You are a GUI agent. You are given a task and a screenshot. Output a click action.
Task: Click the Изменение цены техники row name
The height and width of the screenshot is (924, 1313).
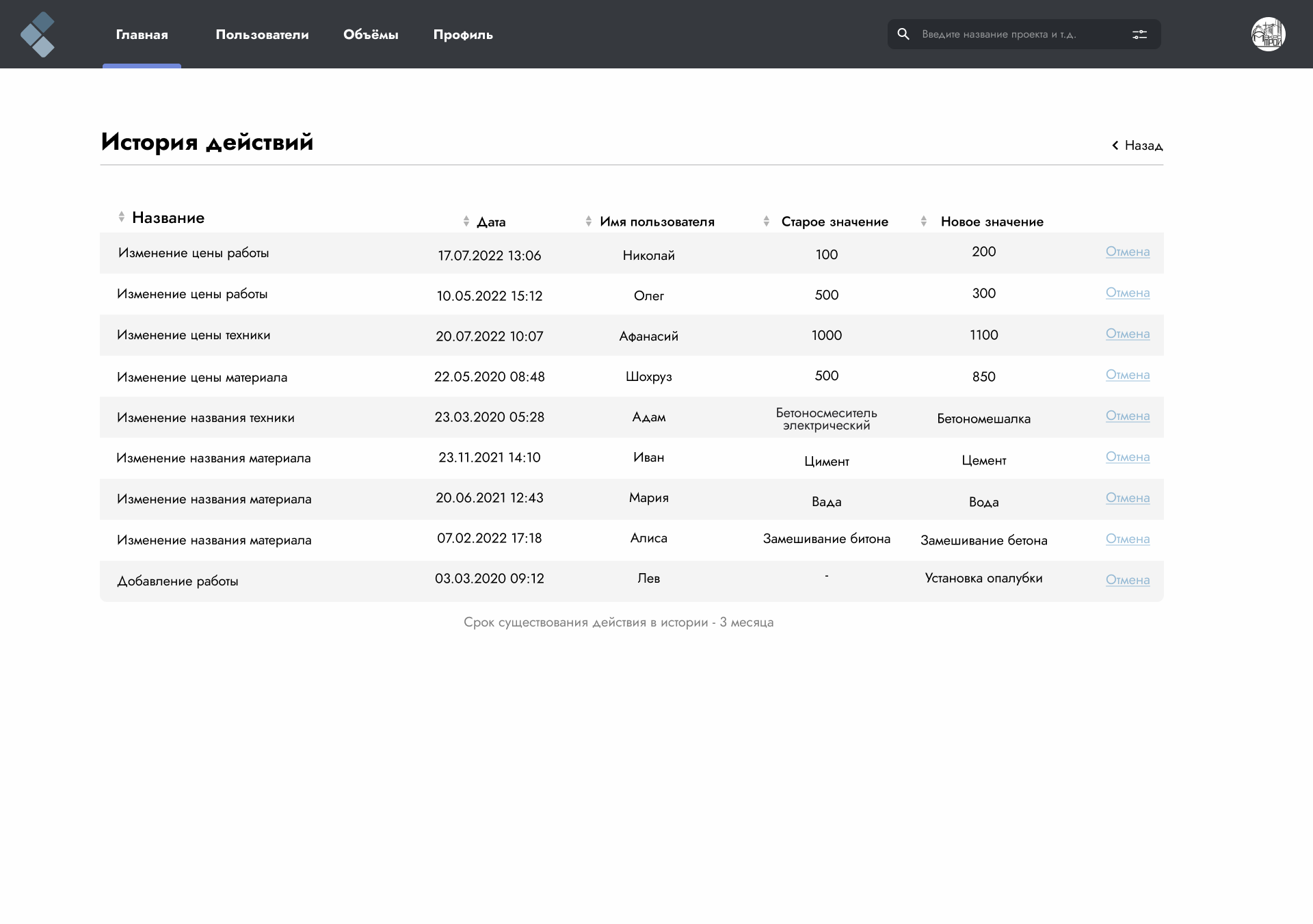point(194,335)
